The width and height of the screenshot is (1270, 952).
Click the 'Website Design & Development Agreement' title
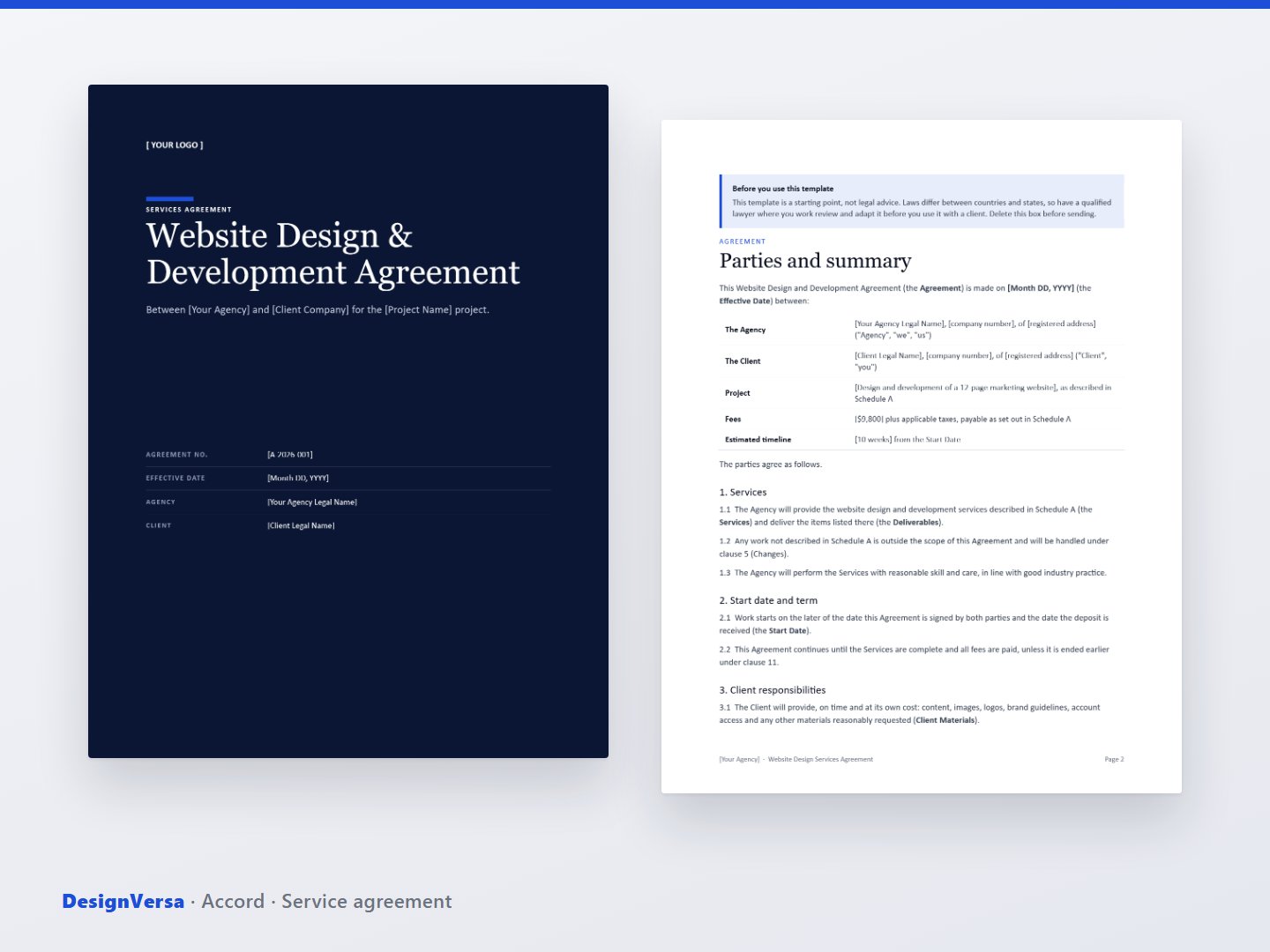(x=333, y=254)
